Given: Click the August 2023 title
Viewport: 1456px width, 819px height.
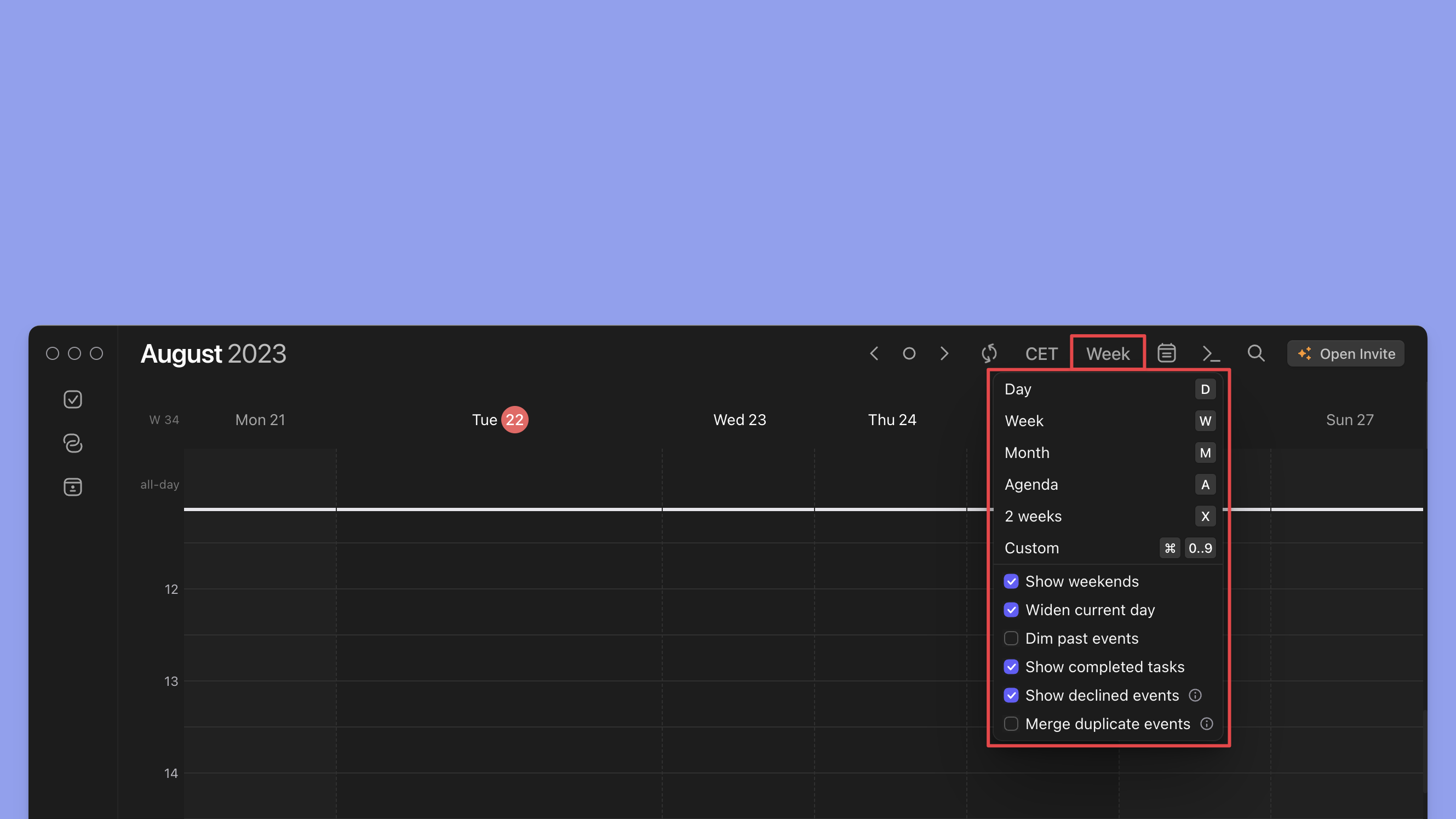Looking at the screenshot, I should (x=213, y=354).
